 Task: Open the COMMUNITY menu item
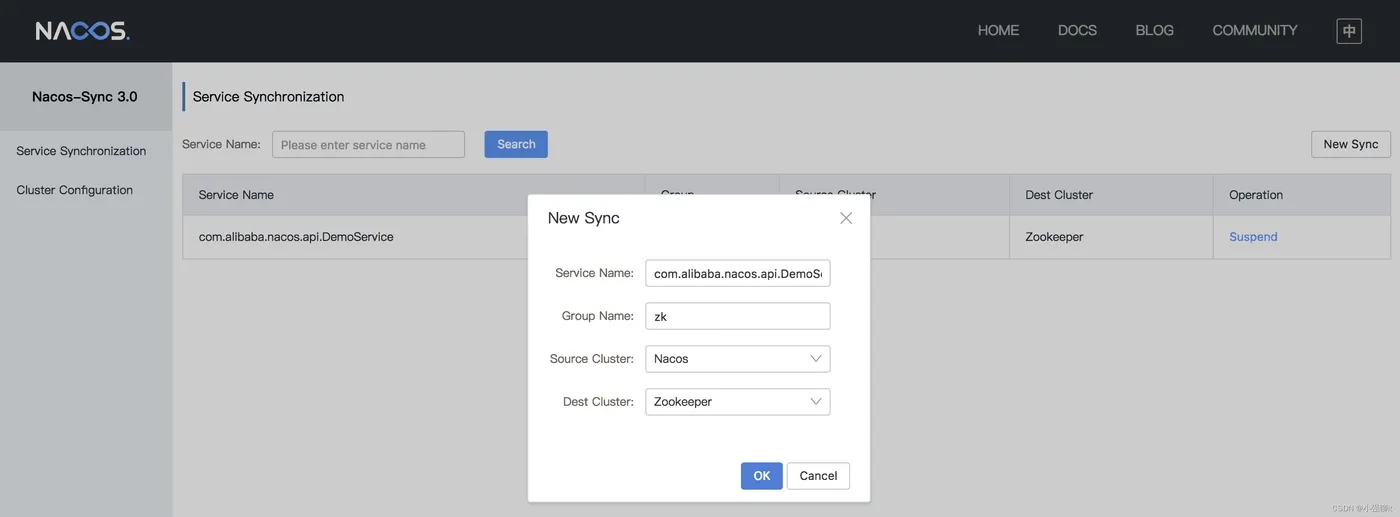[1255, 31]
